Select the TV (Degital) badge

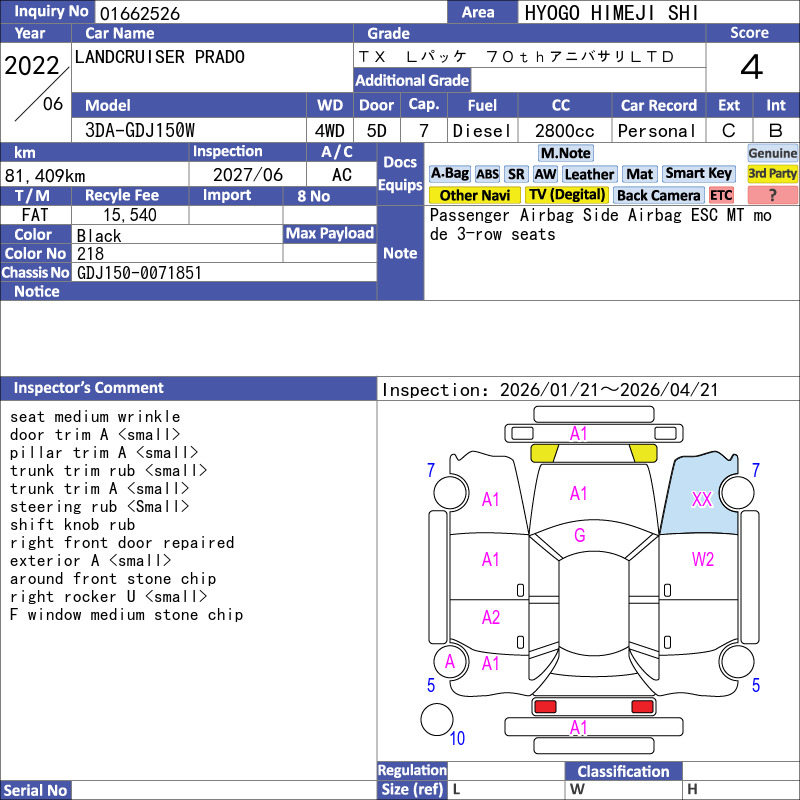click(567, 196)
